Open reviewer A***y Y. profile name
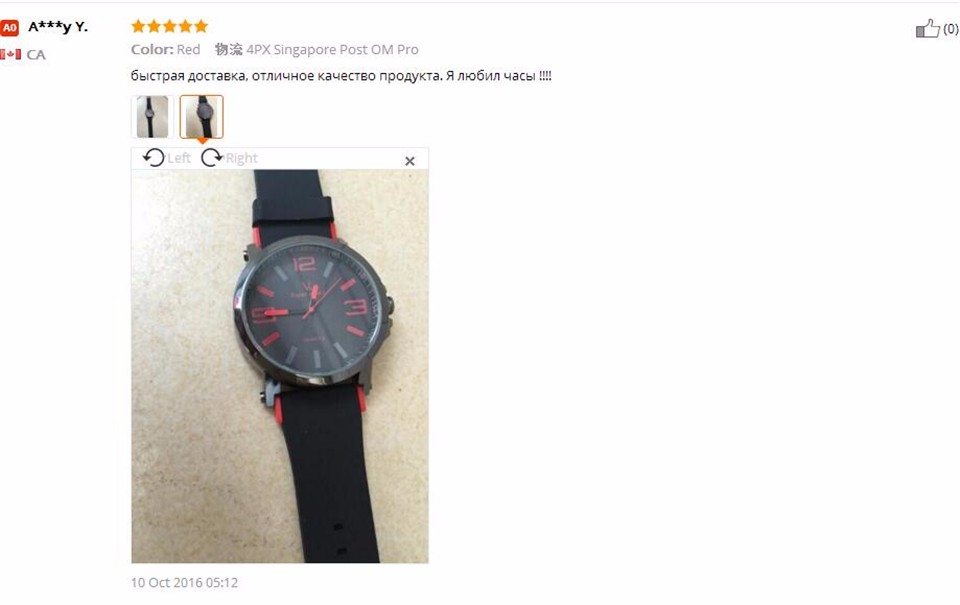The image size is (960, 605). (x=58, y=26)
